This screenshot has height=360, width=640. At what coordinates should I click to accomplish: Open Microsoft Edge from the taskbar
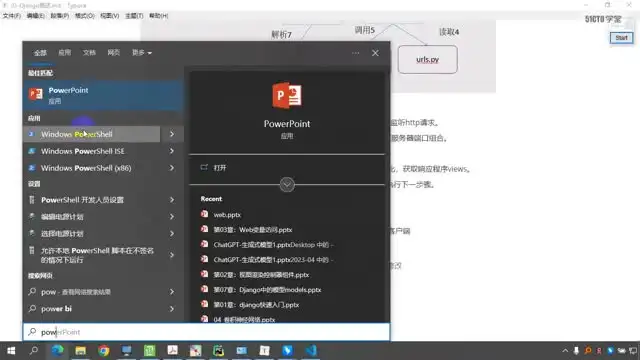57,351
